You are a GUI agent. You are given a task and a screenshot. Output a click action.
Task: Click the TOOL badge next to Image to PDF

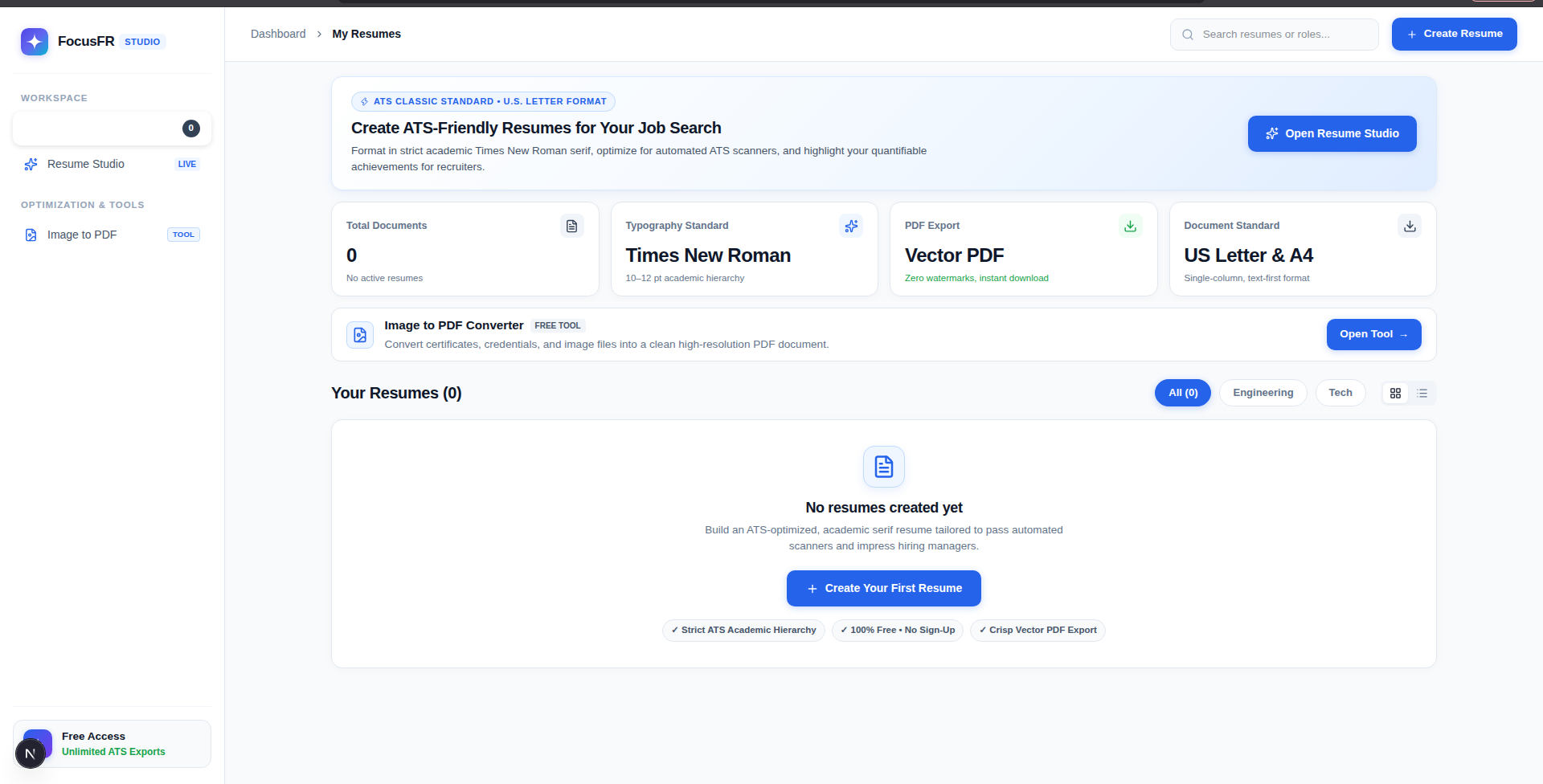coord(184,235)
